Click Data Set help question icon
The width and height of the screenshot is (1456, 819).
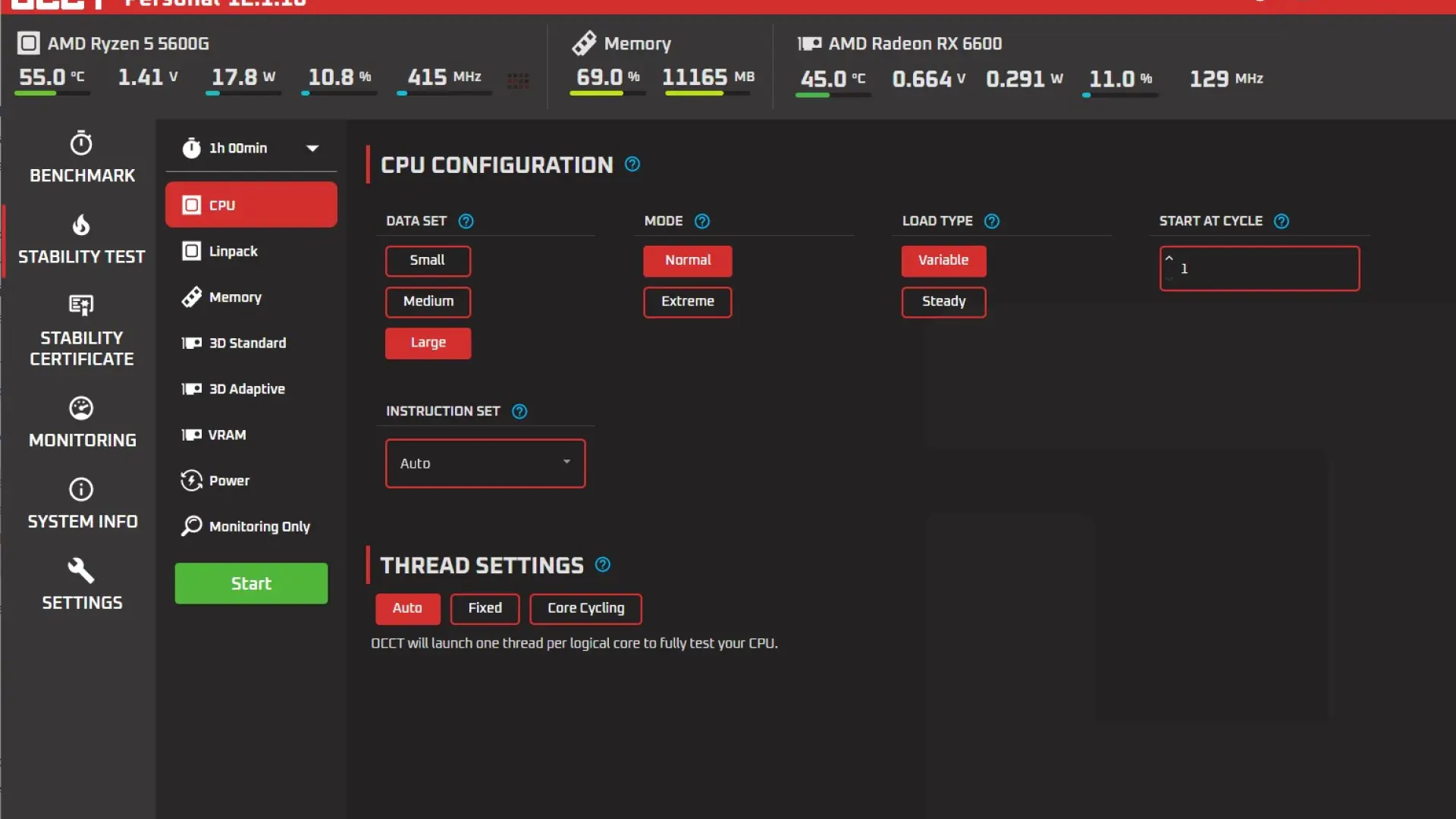coord(466,221)
